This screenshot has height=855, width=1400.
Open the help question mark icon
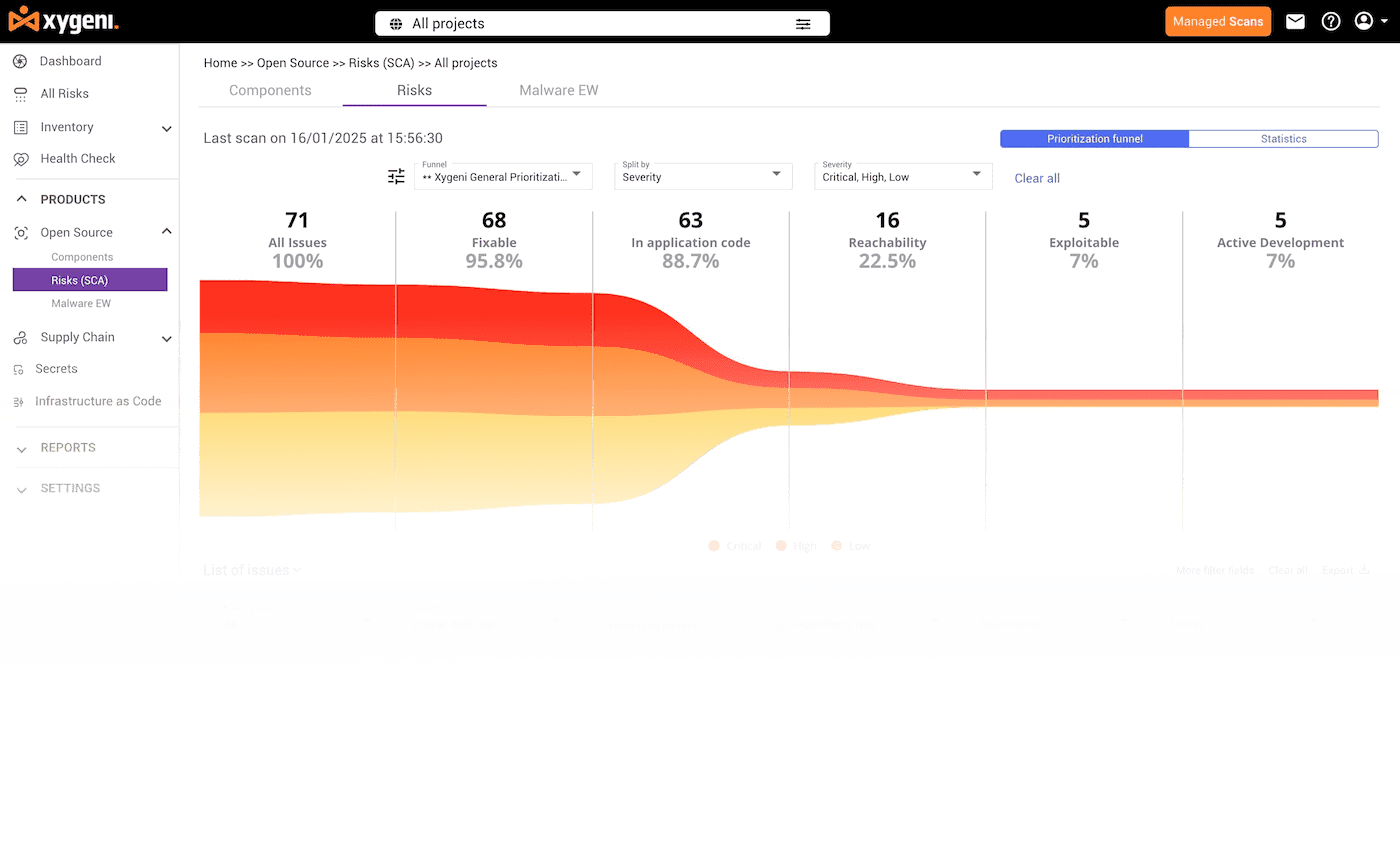point(1330,22)
